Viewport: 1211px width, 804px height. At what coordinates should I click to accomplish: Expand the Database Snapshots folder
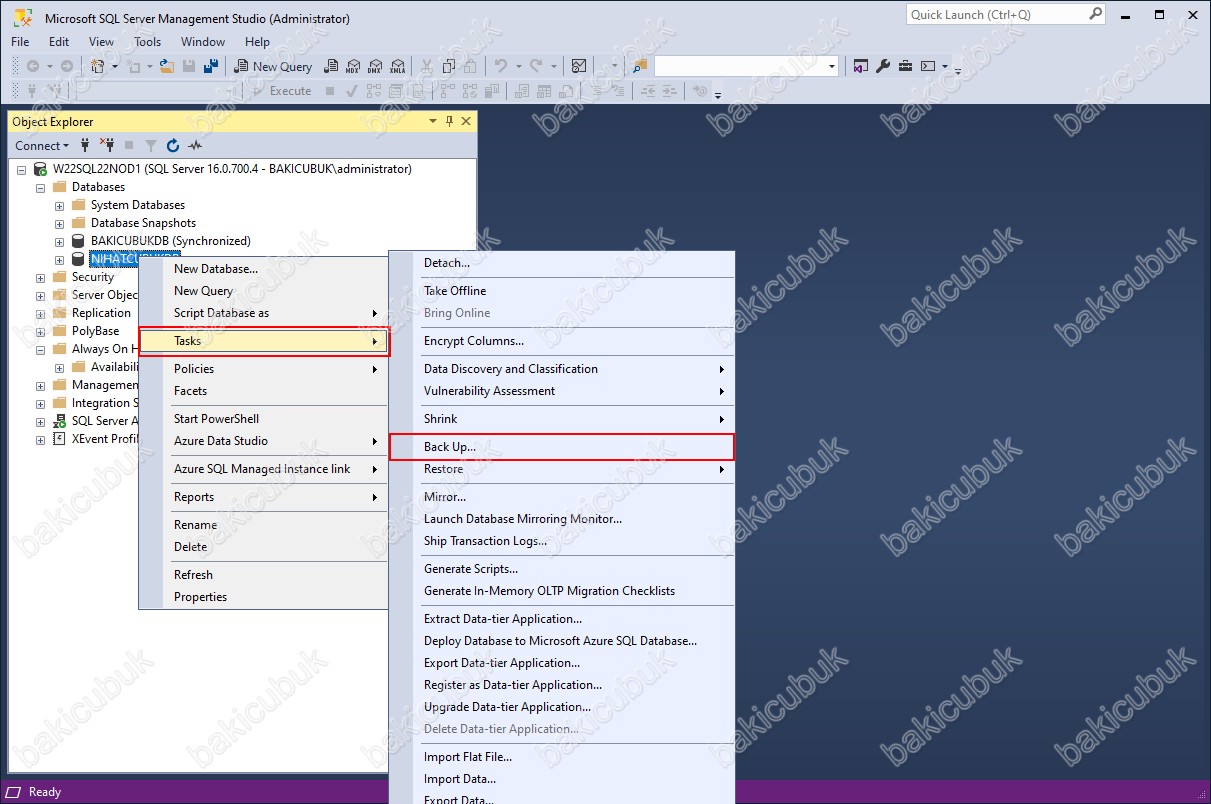pyautogui.click(x=59, y=223)
